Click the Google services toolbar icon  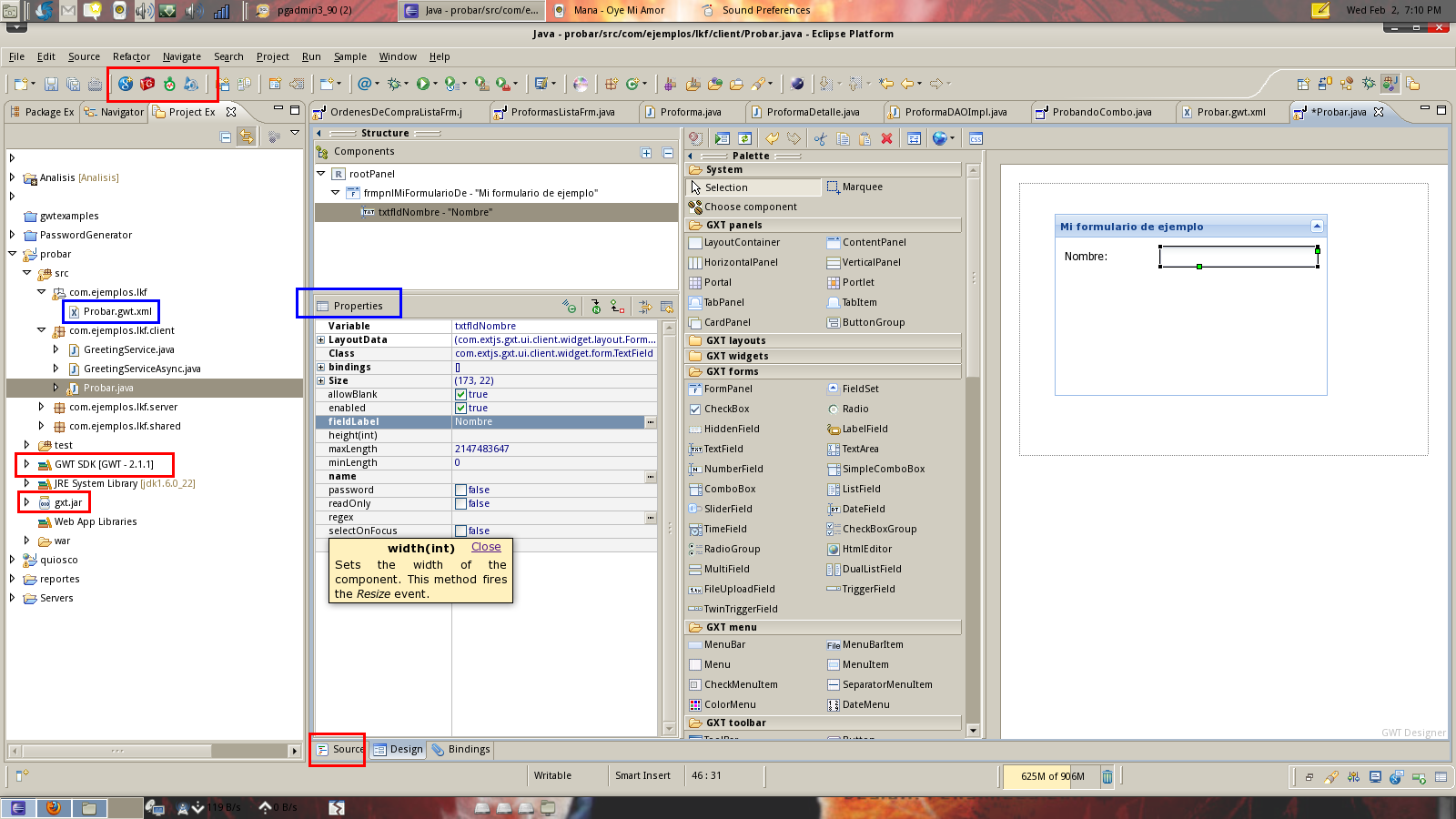(126, 84)
